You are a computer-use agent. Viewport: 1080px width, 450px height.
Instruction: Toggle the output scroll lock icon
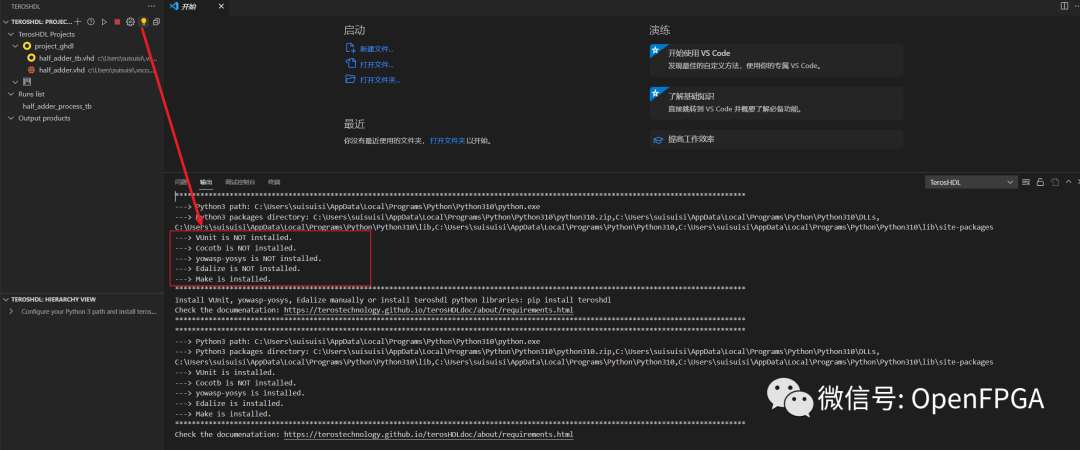click(x=1041, y=182)
